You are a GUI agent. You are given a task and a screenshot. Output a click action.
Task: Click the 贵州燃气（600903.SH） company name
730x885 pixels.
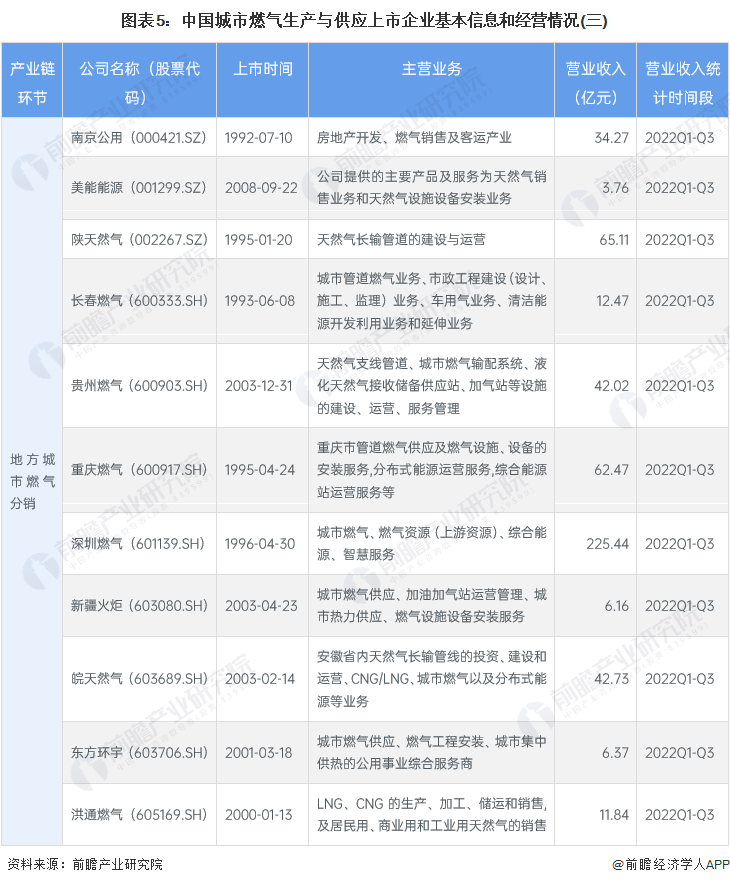coord(139,385)
